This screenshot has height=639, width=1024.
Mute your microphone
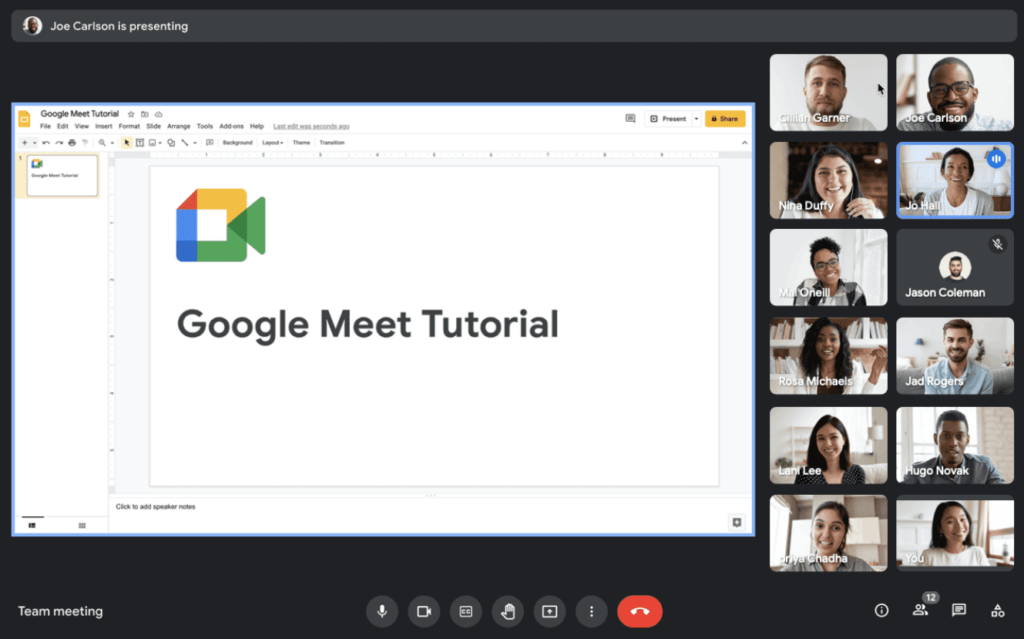point(381,611)
